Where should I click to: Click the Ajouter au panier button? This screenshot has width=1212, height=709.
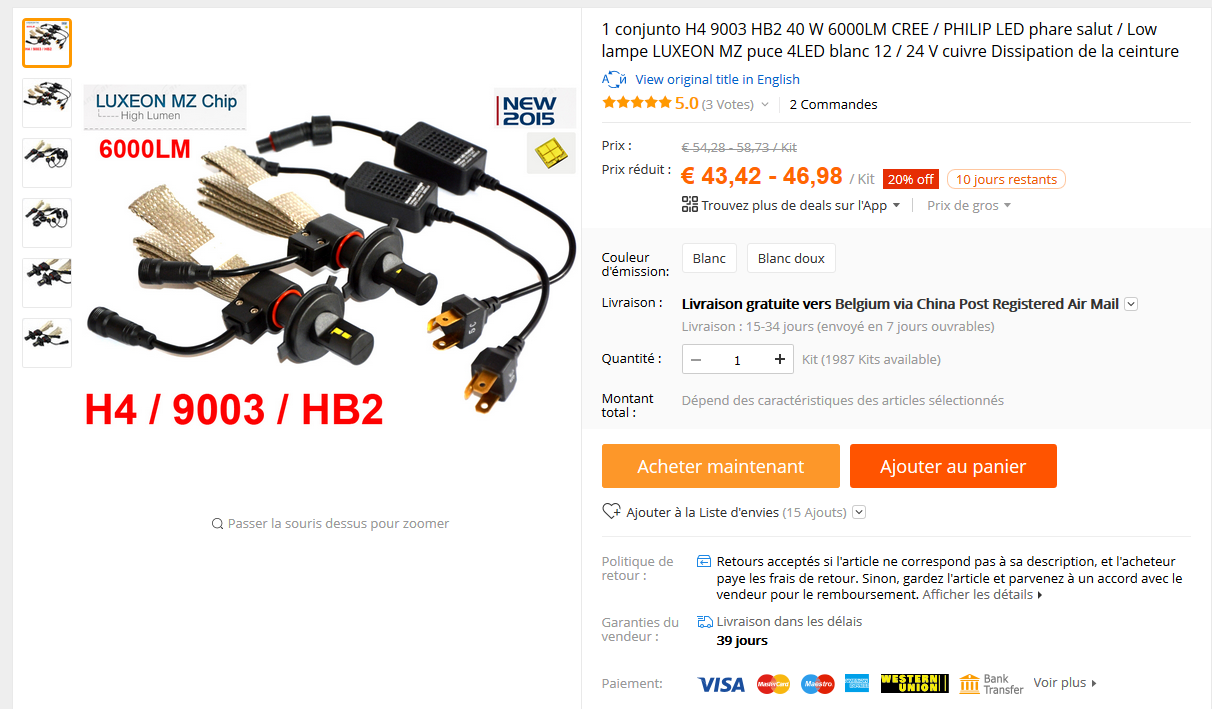(953, 466)
